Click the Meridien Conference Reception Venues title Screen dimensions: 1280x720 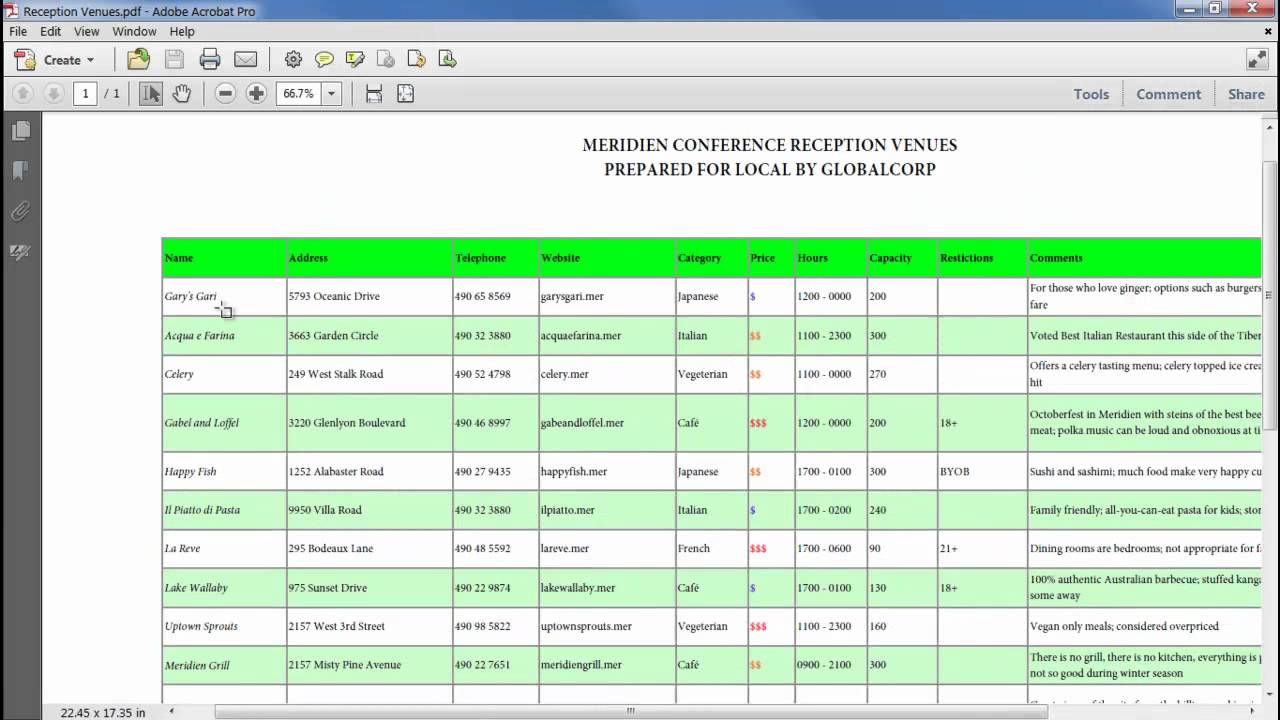click(769, 146)
